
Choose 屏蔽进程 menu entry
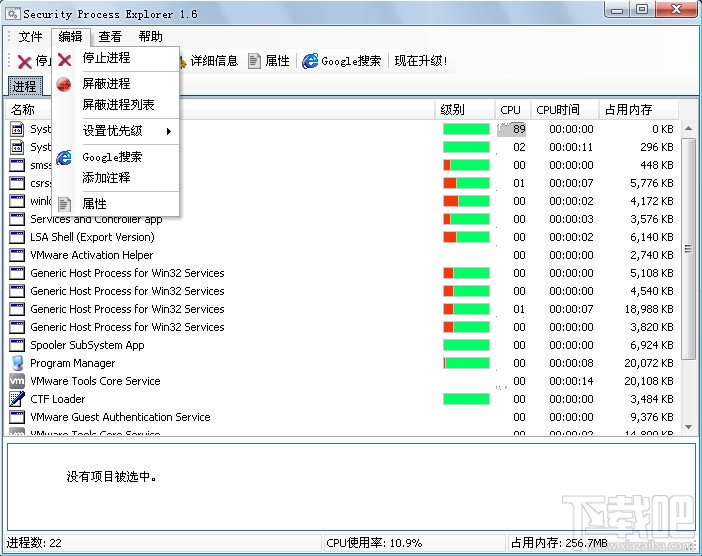point(116,84)
